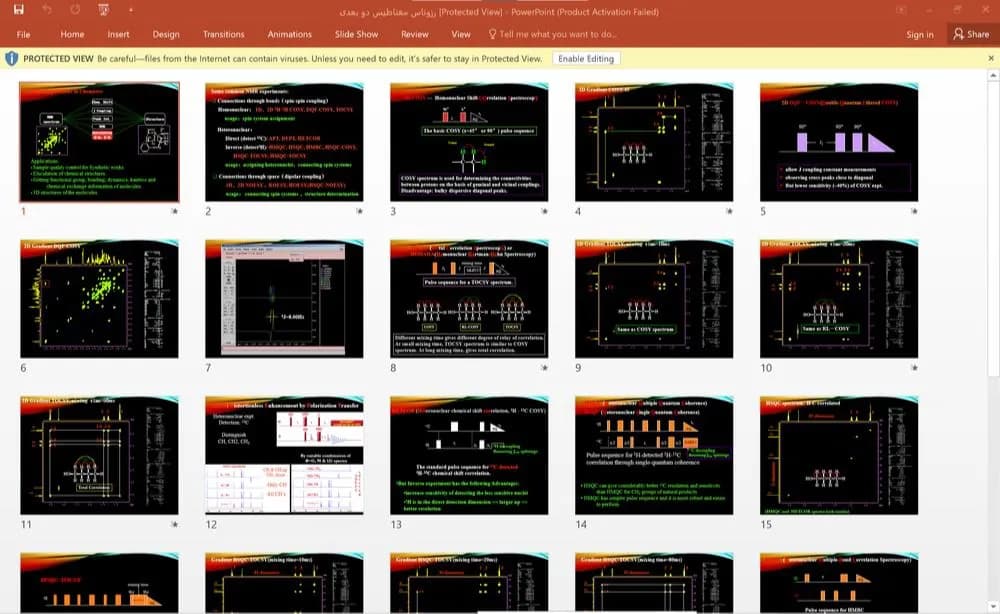This screenshot has width=1000, height=614.
Task: Select slide 13 thumbnail
Action: click(x=469, y=455)
